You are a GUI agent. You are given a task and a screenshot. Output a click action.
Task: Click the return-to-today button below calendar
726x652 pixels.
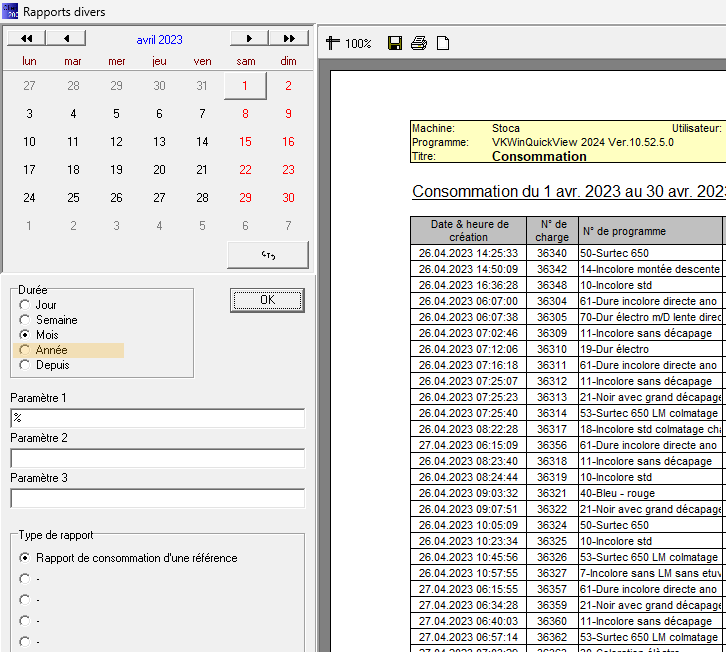[x=267, y=256]
